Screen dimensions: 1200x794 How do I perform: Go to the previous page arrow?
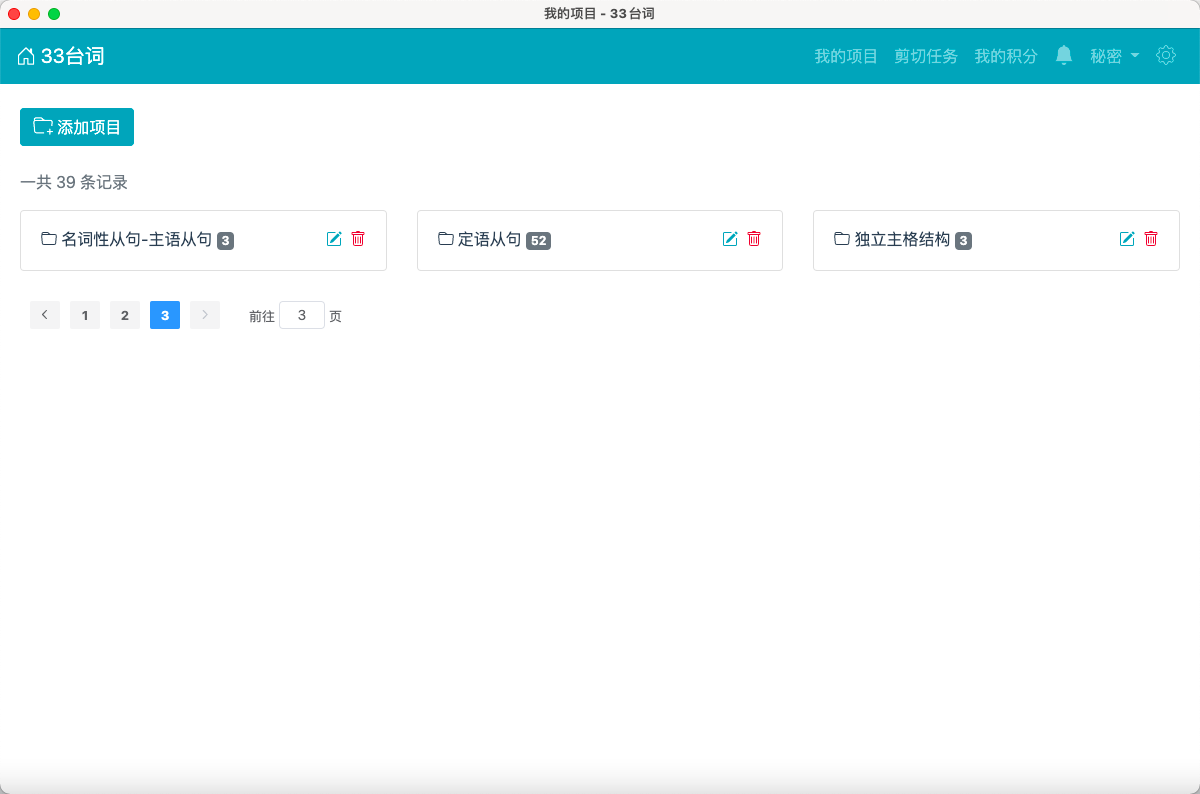pos(45,315)
